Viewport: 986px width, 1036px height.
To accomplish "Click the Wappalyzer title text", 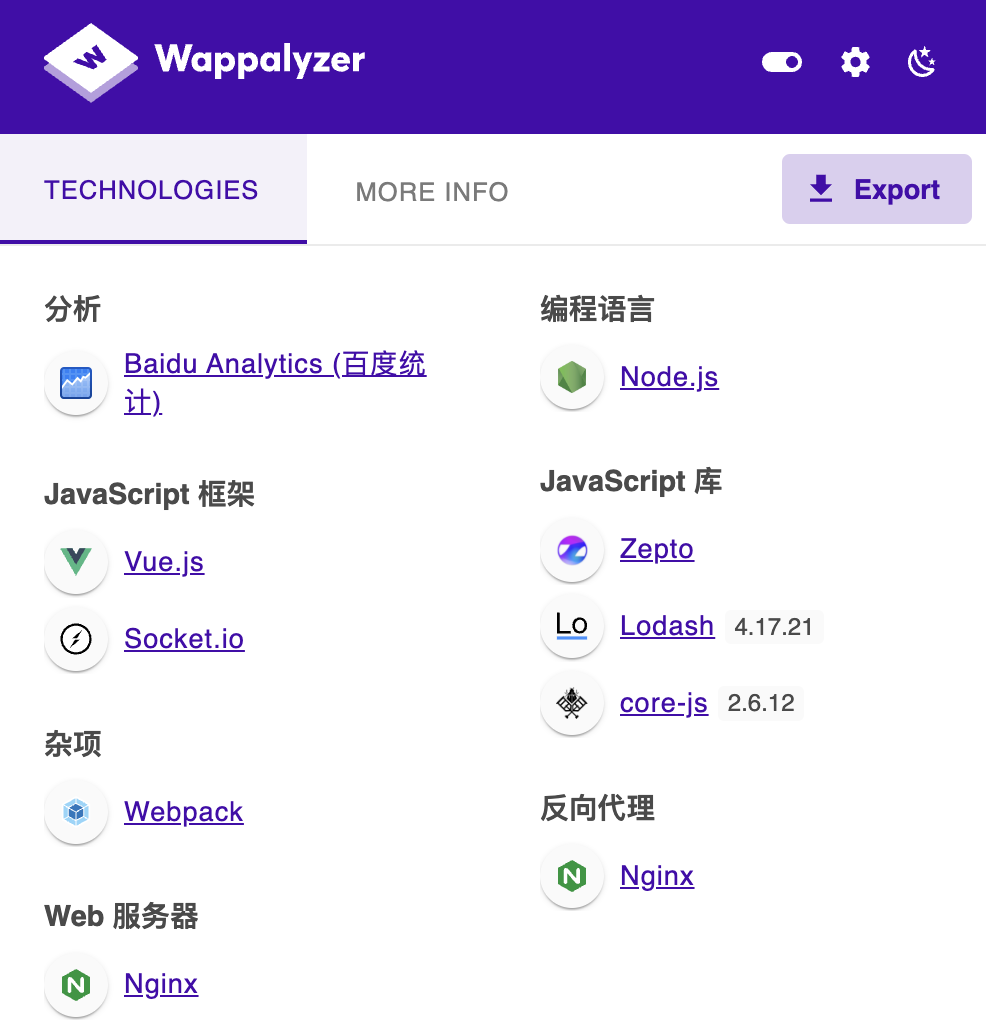I will [260, 59].
